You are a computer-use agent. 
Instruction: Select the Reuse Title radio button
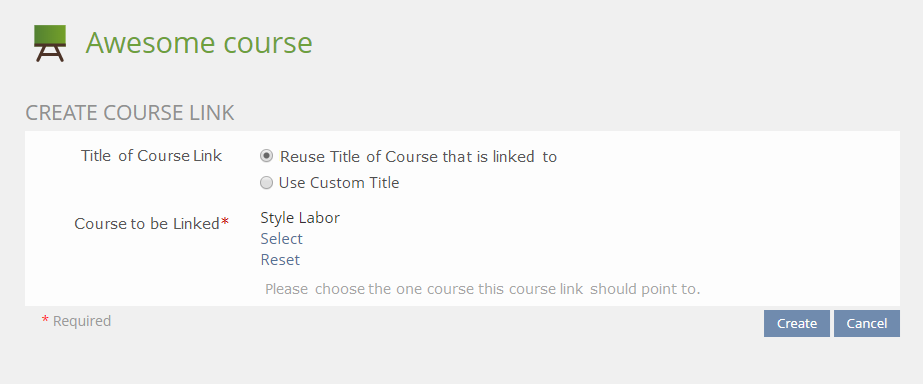(267, 156)
